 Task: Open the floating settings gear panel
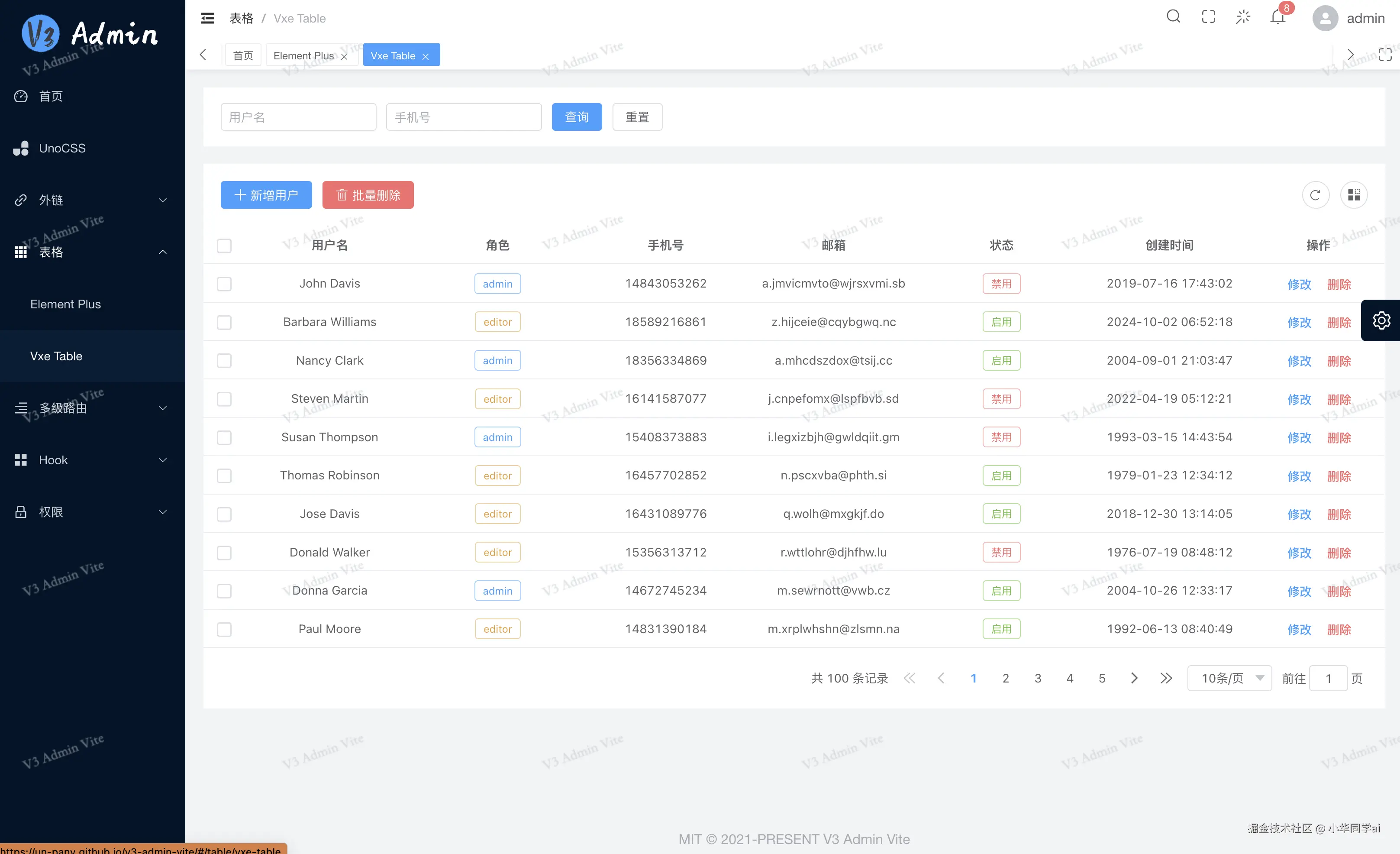(x=1381, y=320)
